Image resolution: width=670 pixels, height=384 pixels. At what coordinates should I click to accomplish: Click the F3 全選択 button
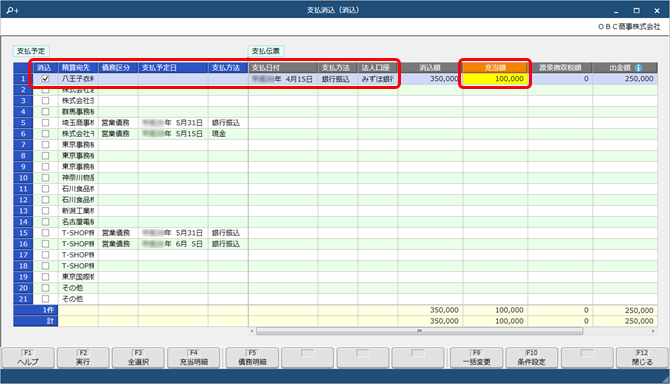click(x=138, y=358)
